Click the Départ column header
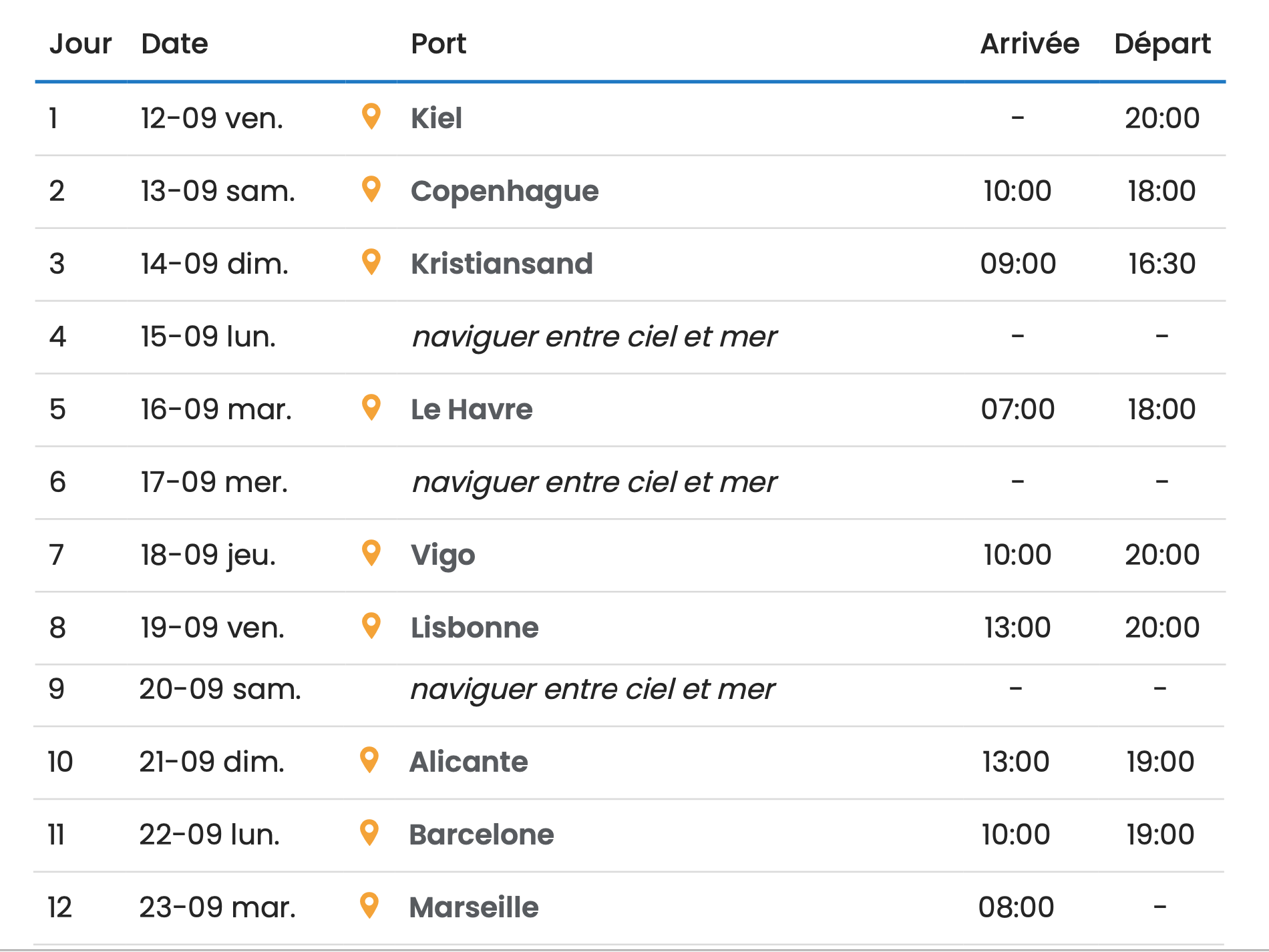Image resolution: width=1269 pixels, height=952 pixels. pos(1162,43)
